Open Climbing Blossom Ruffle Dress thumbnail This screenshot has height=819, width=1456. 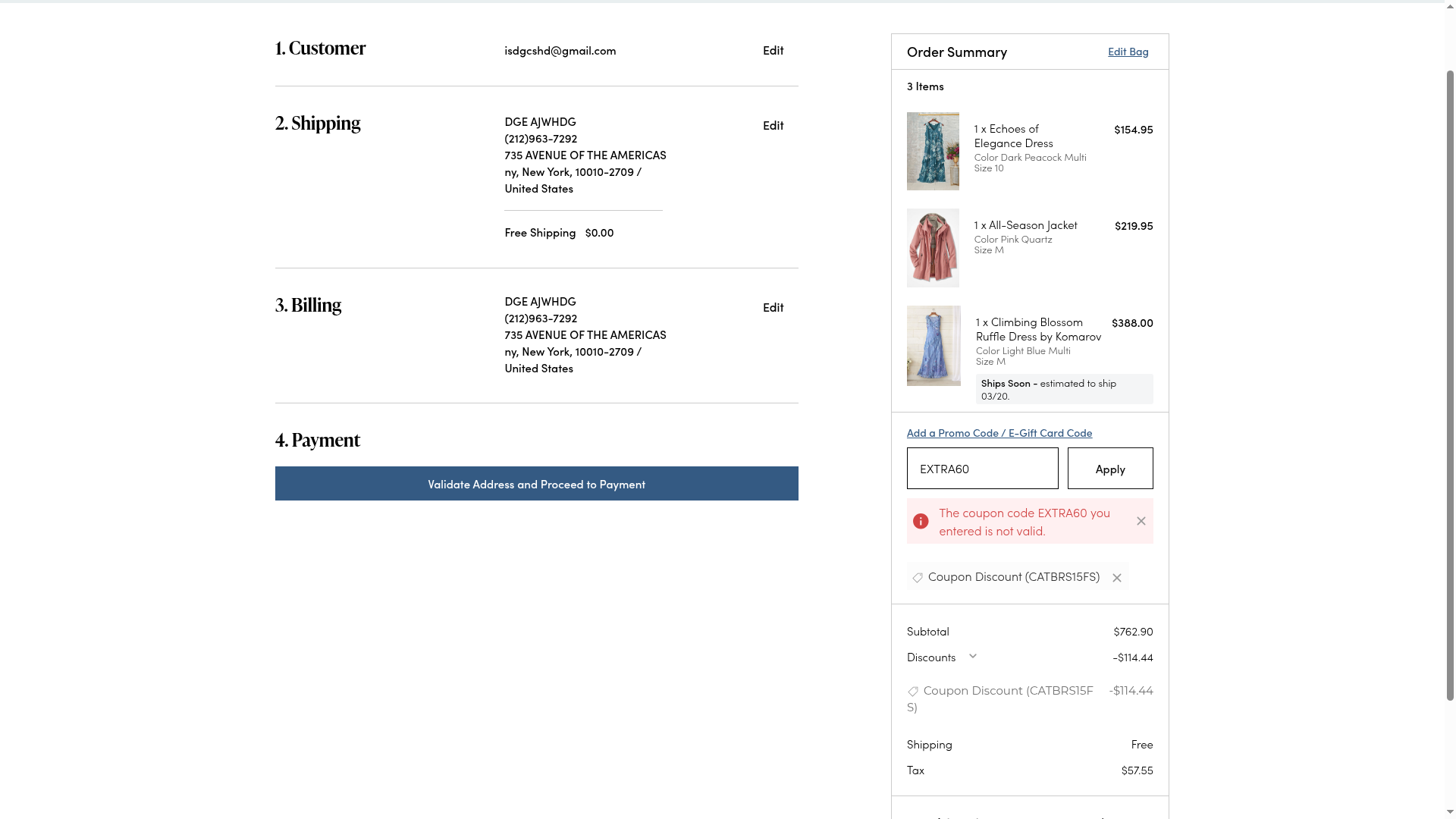[x=934, y=346]
